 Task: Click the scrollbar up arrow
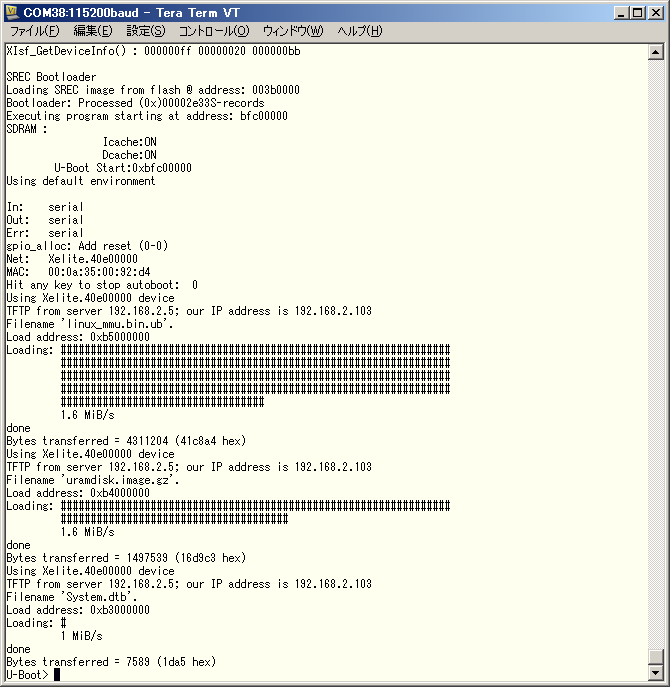(655, 50)
